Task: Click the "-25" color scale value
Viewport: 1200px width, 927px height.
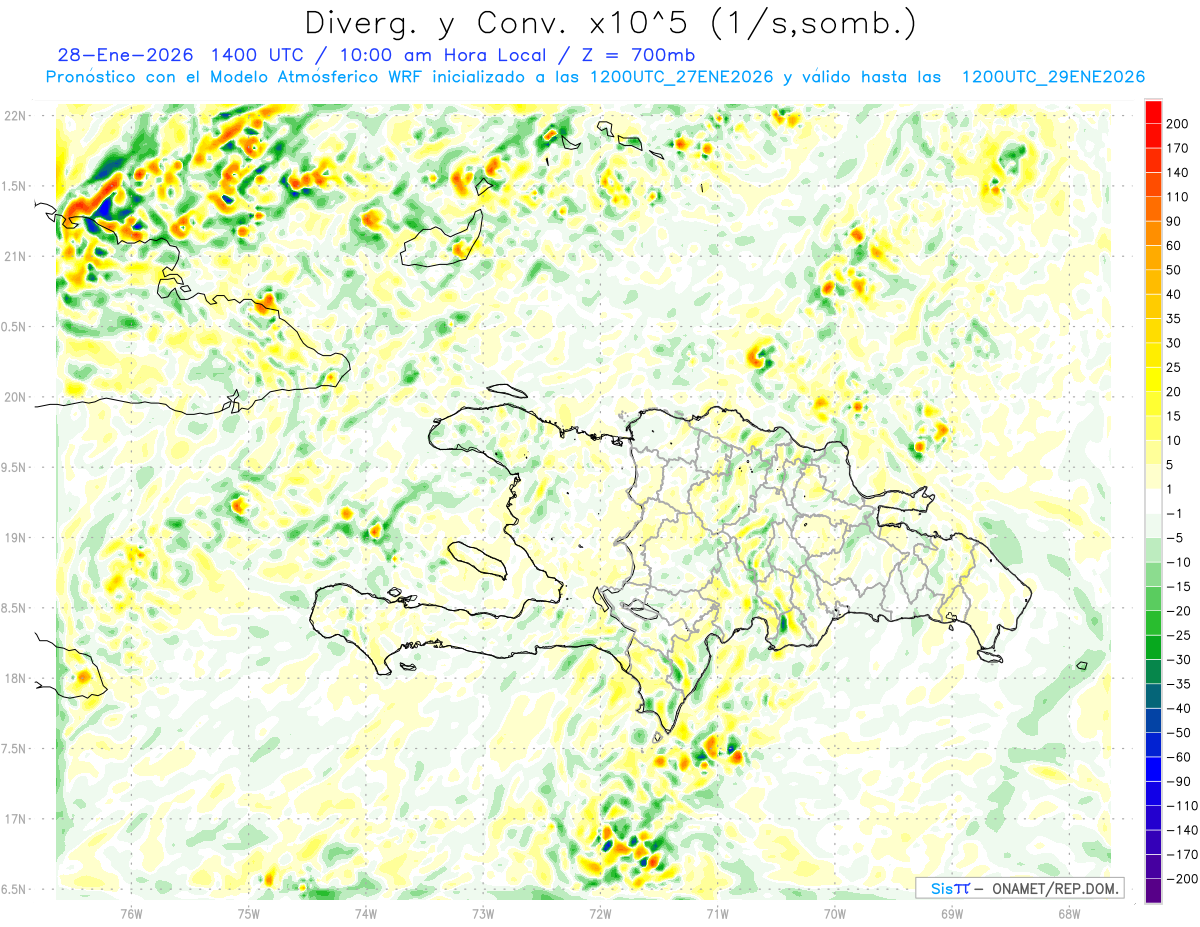Action: tap(1178, 635)
